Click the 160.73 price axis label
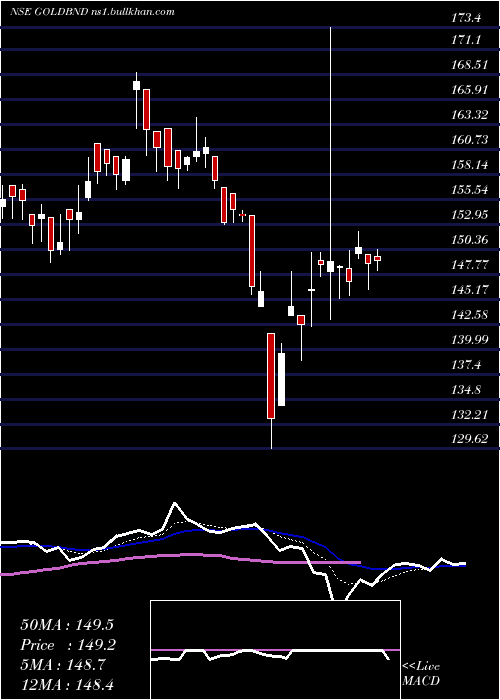Viewport: 500px width, 700px height. click(469, 140)
